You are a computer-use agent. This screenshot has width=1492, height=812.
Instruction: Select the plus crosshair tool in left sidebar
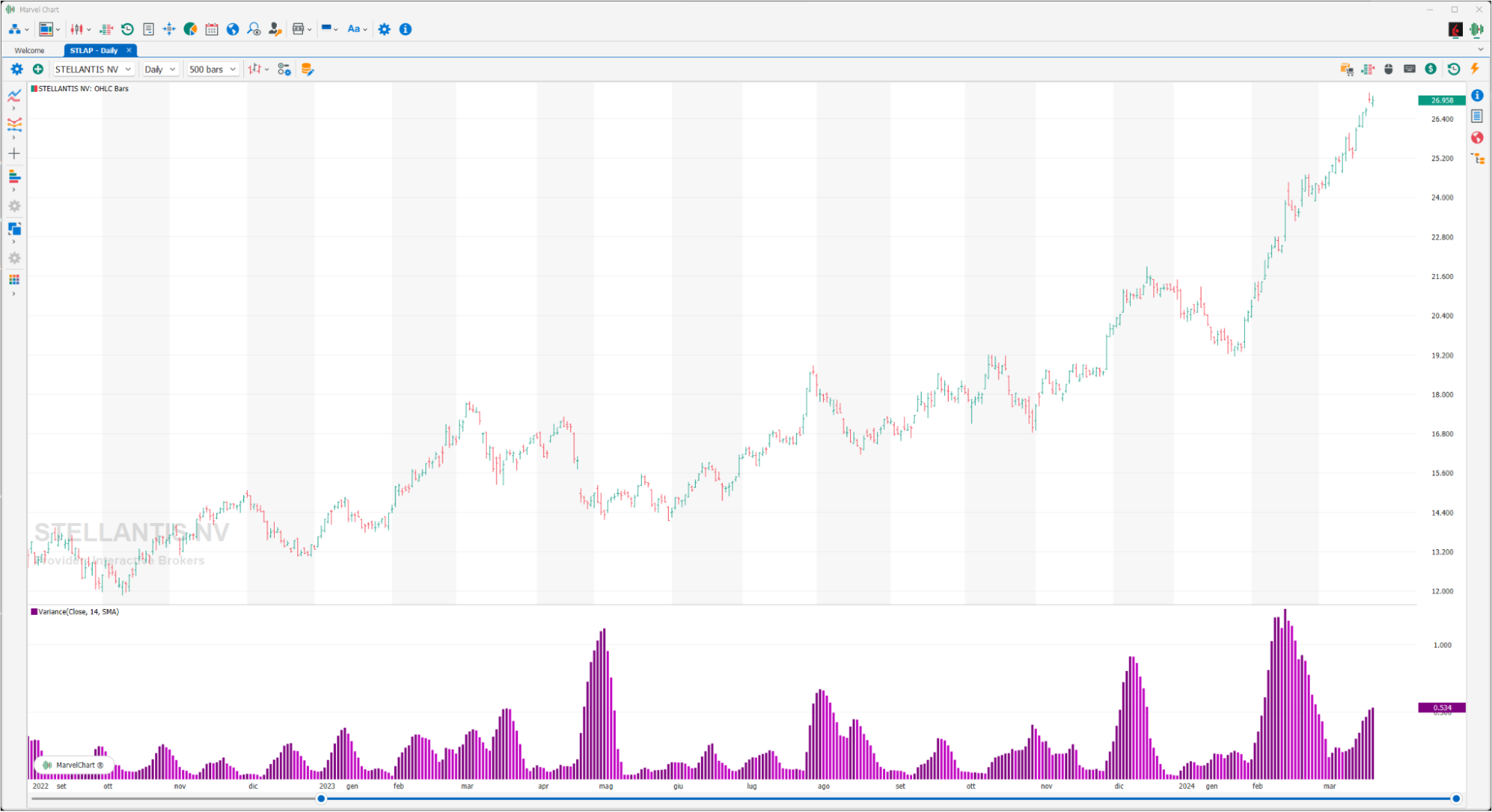(14, 154)
